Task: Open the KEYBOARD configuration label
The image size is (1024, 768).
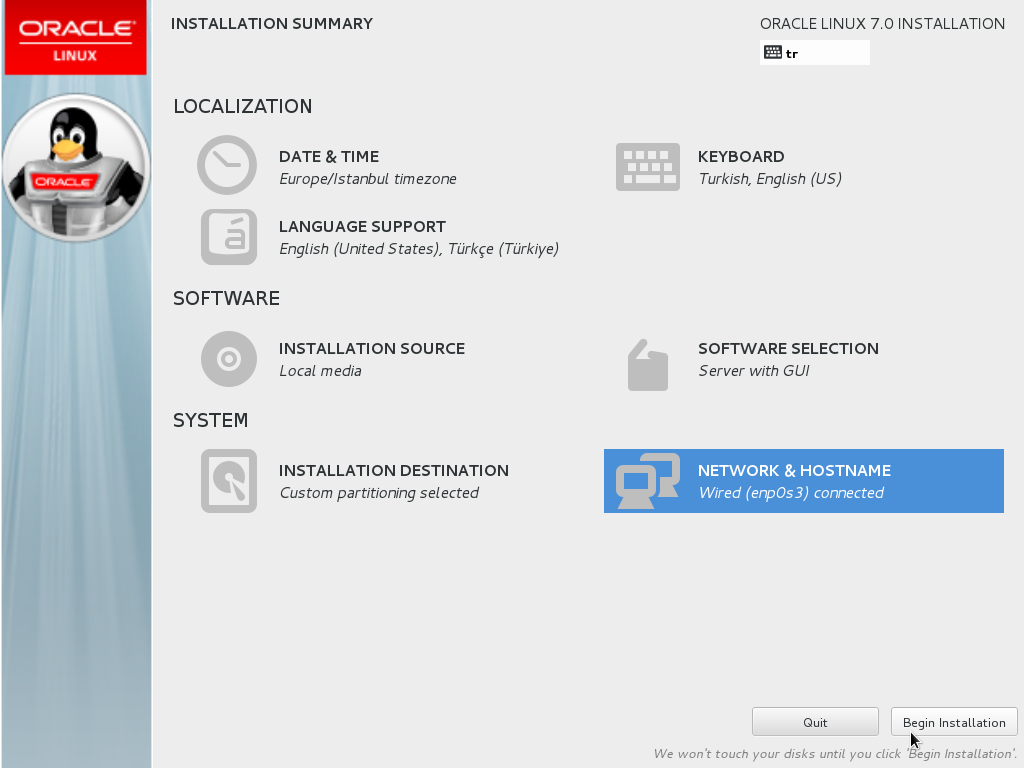Action: (x=741, y=157)
